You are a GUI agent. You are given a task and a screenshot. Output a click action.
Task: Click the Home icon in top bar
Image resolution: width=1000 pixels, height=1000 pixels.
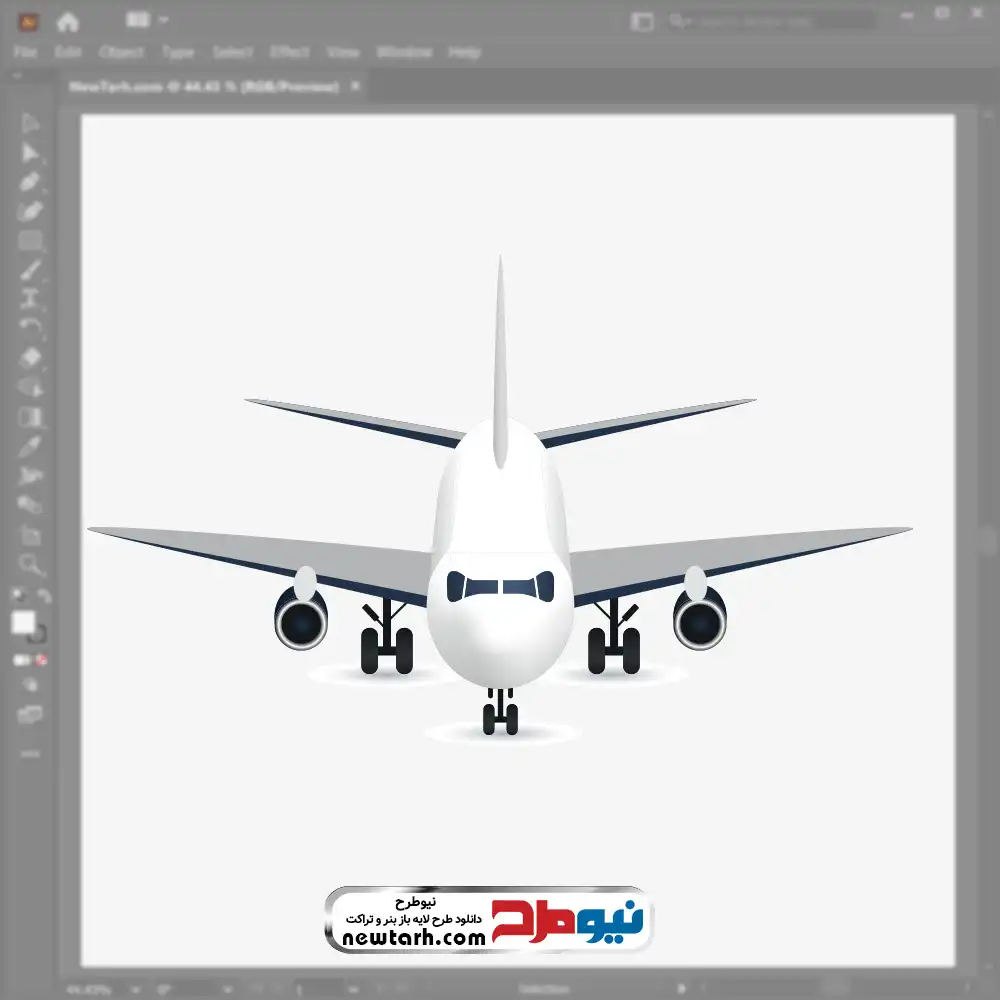pos(68,21)
